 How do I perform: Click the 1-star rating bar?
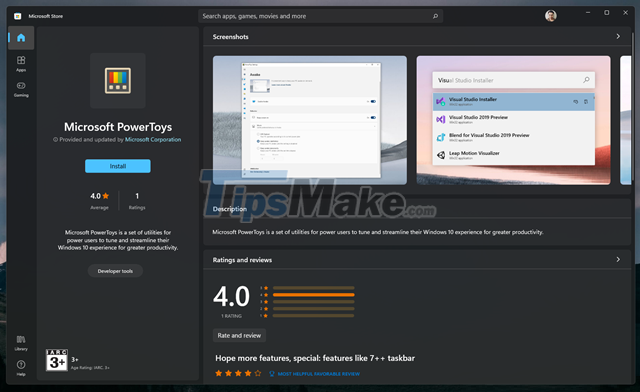313,316
